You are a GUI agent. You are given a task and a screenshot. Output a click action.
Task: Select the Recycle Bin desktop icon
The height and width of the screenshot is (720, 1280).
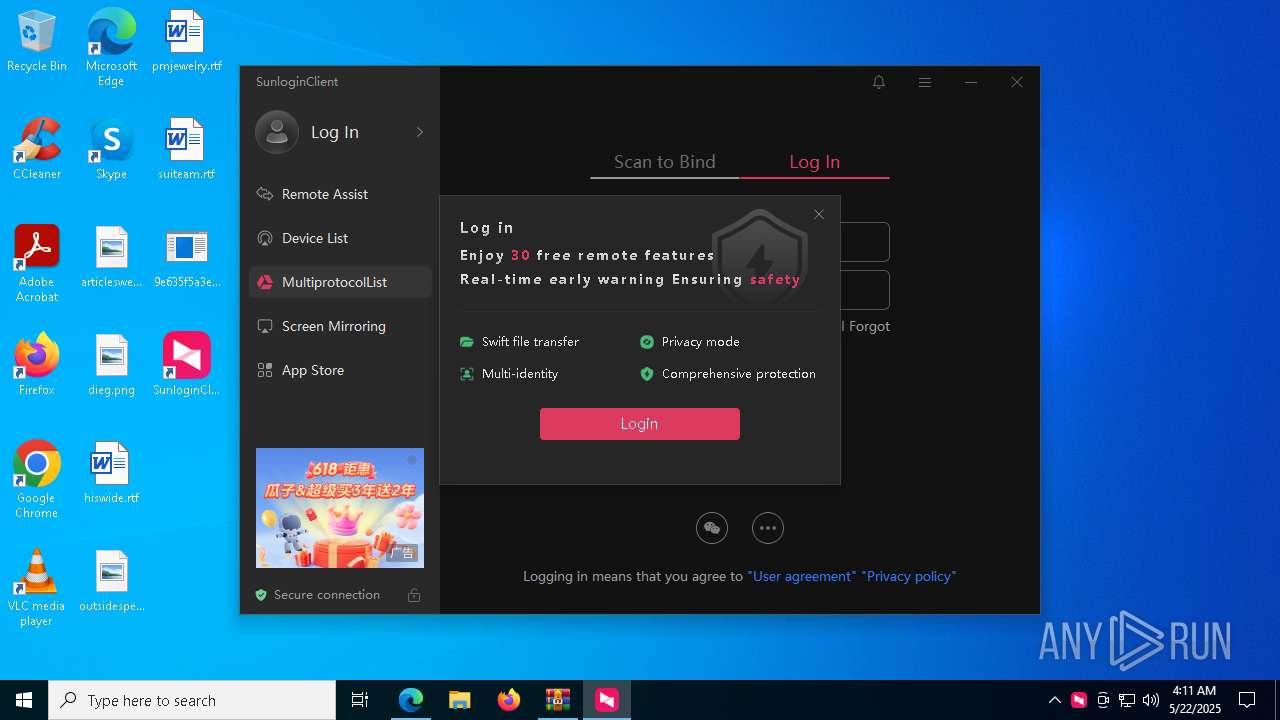click(x=37, y=42)
